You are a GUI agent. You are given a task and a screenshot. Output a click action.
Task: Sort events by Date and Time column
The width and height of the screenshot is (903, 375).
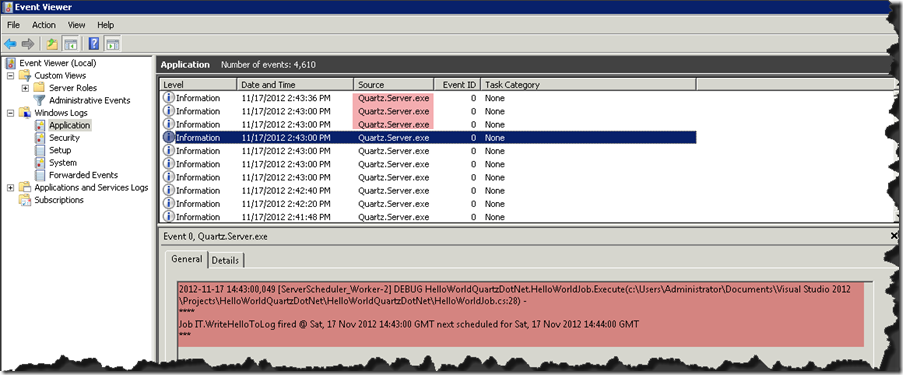pos(295,85)
